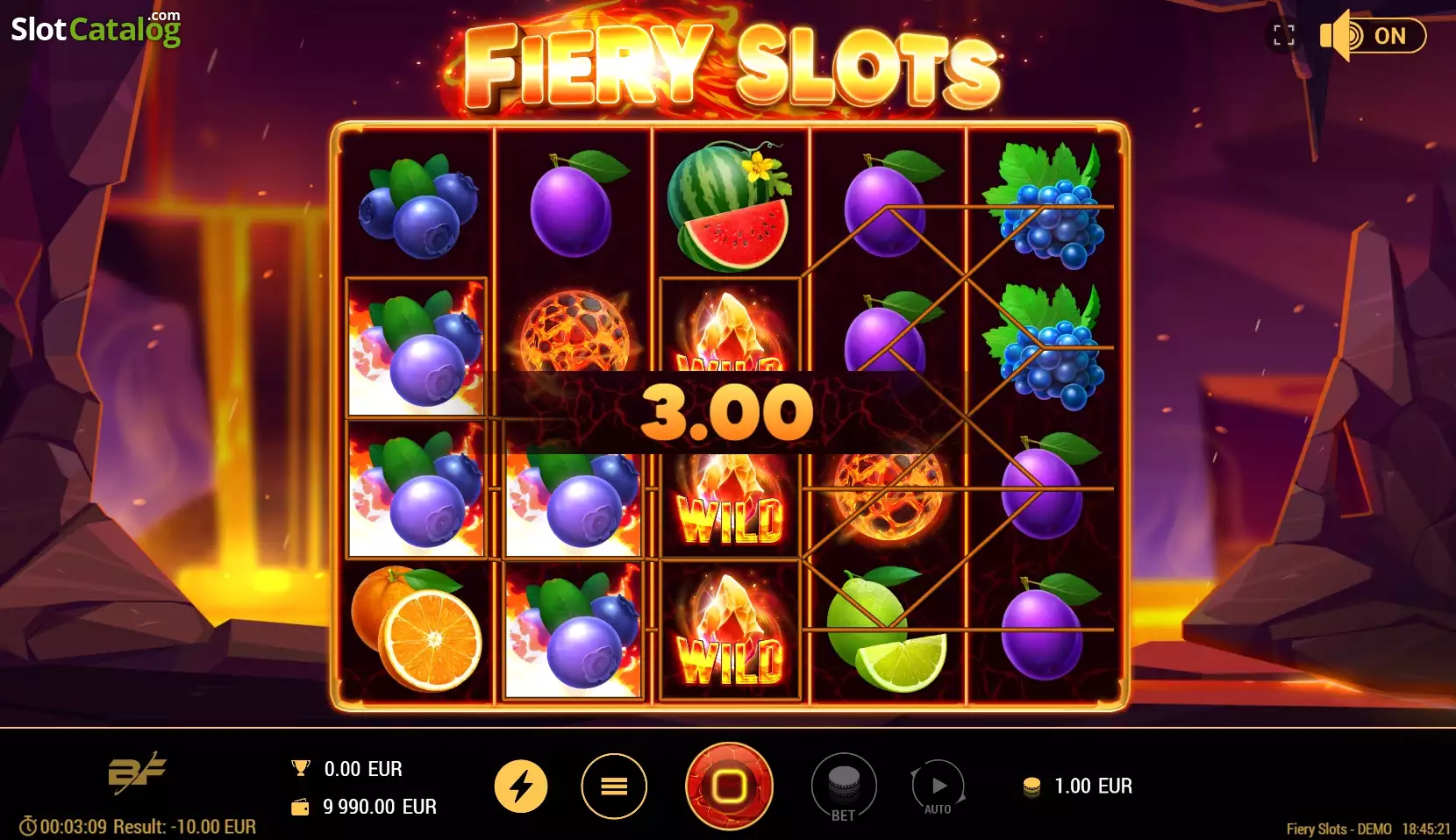Viewport: 1456px width, 840px height.
Task: Toggle the sound ON switch
Action: point(1374,36)
